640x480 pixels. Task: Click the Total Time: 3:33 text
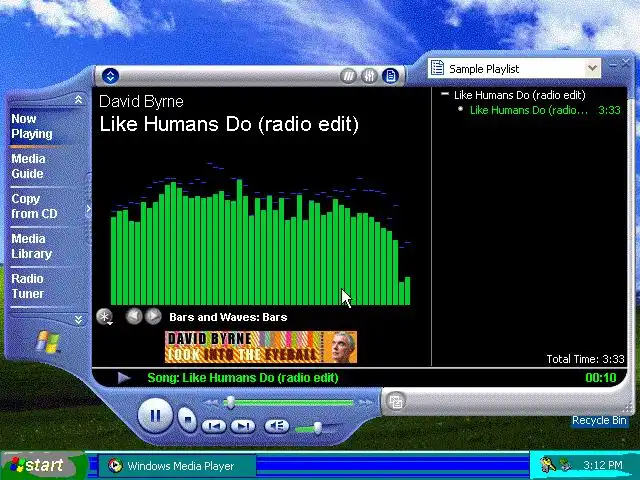coord(585,359)
